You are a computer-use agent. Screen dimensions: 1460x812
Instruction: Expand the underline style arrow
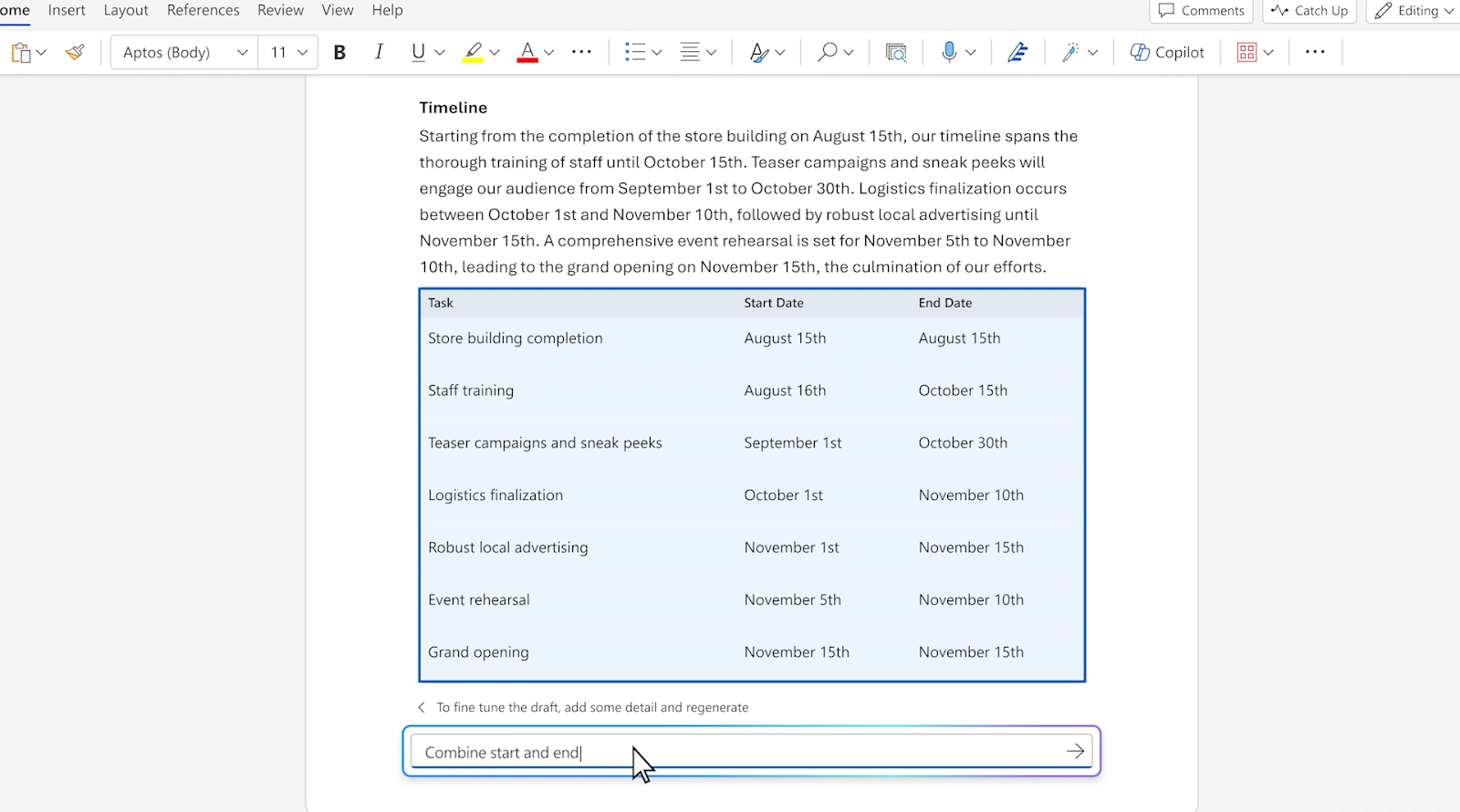point(440,53)
